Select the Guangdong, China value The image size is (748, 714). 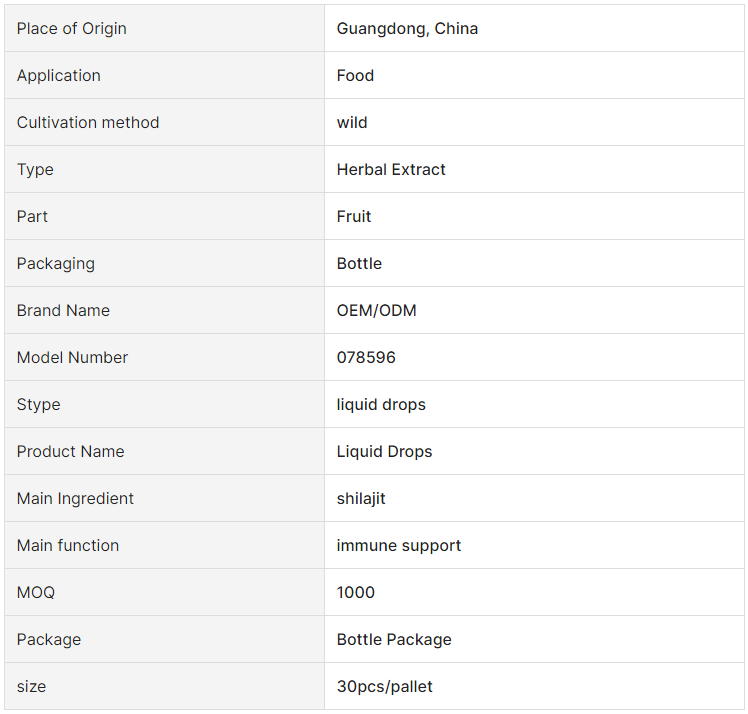tap(407, 29)
